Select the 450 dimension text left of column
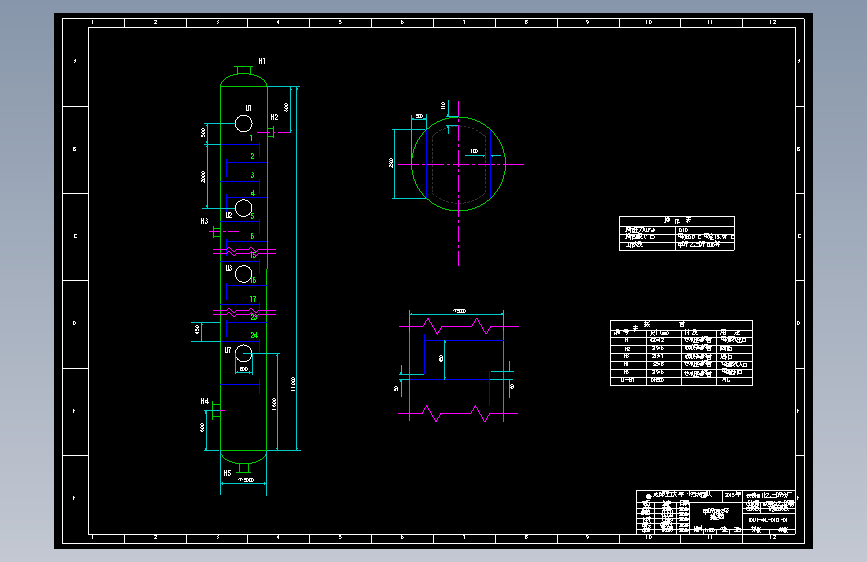The image size is (867, 562). coord(197,330)
